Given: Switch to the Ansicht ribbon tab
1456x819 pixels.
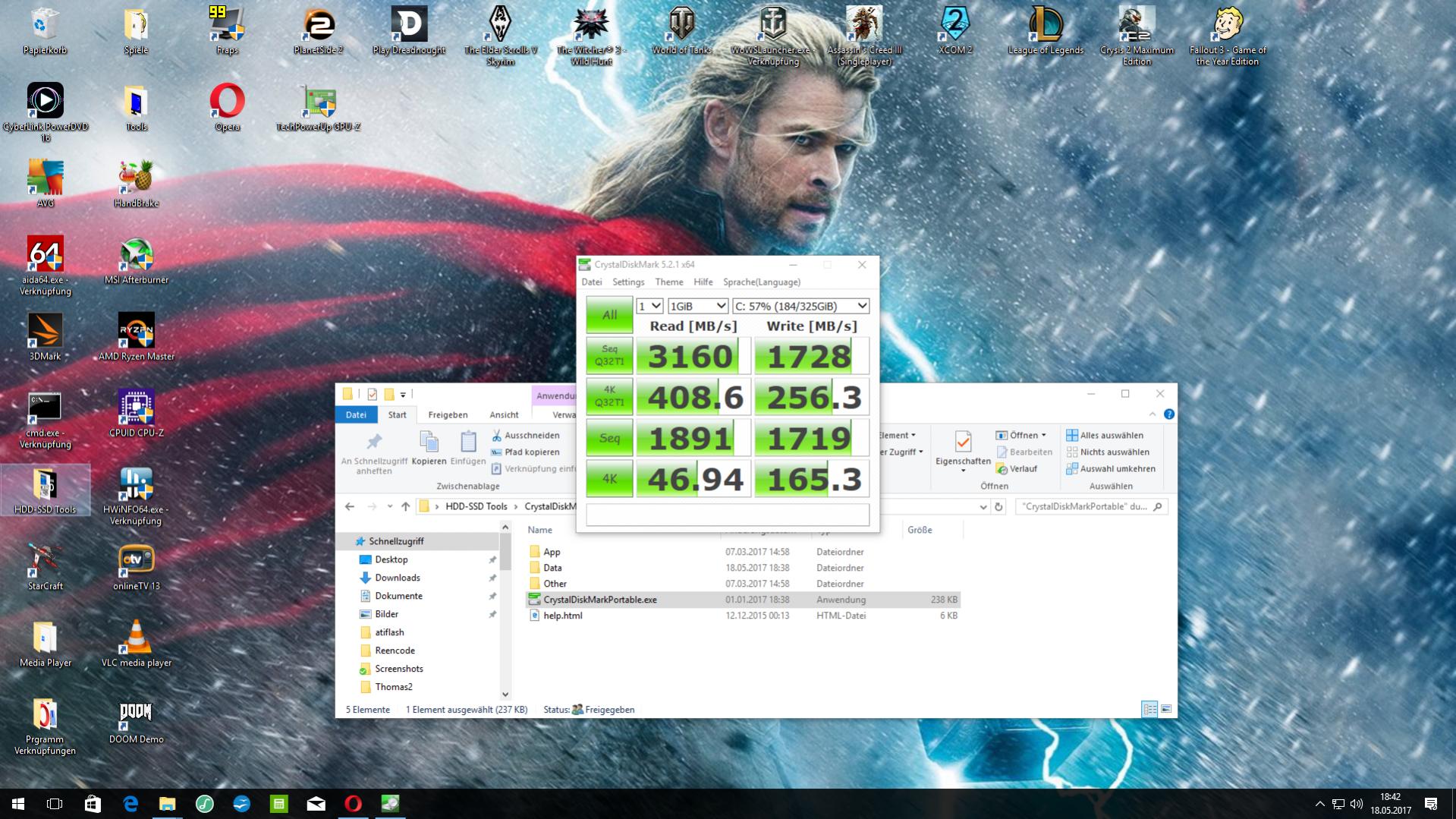Looking at the screenshot, I should [x=504, y=414].
